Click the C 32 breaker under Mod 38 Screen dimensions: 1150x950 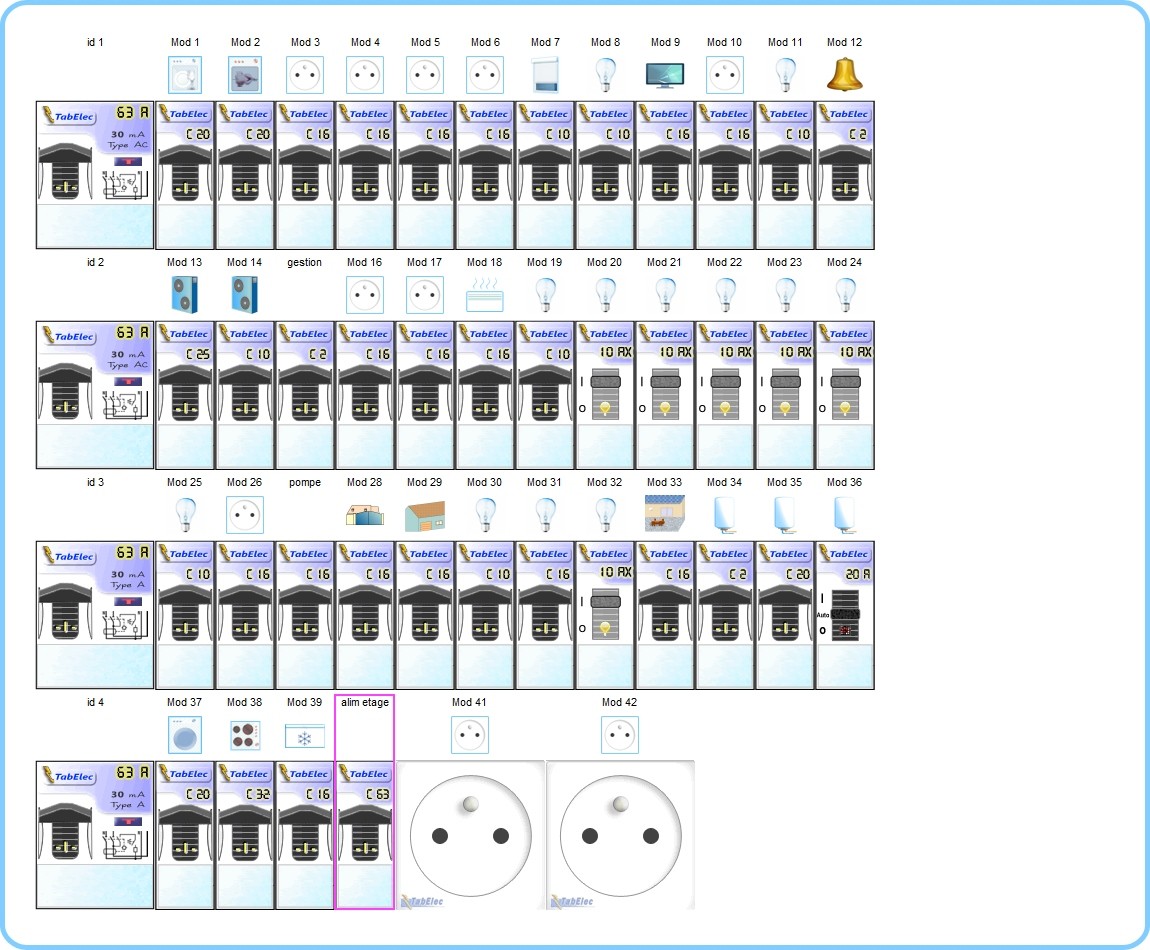245,835
